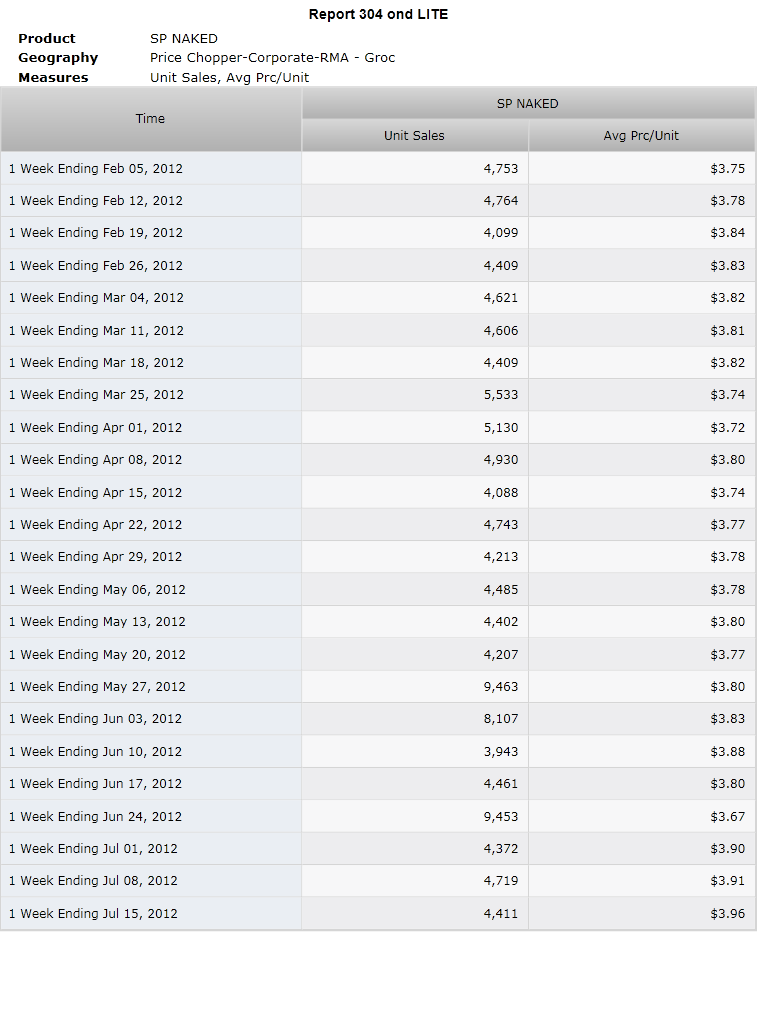Click the Product label
The height and width of the screenshot is (1027, 757).
[46, 39]
